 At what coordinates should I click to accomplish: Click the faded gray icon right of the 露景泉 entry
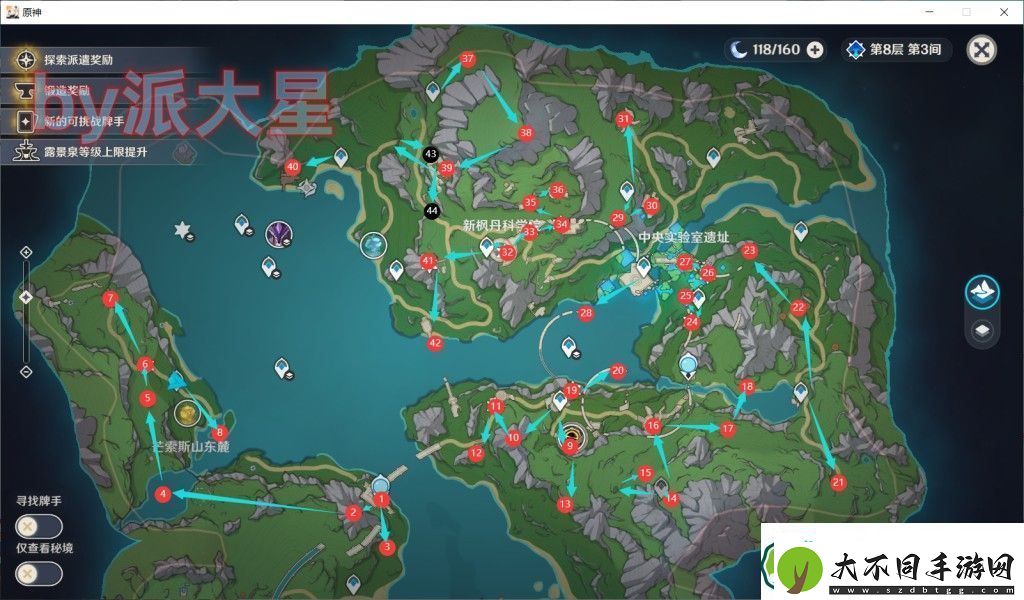click(185, 152)
